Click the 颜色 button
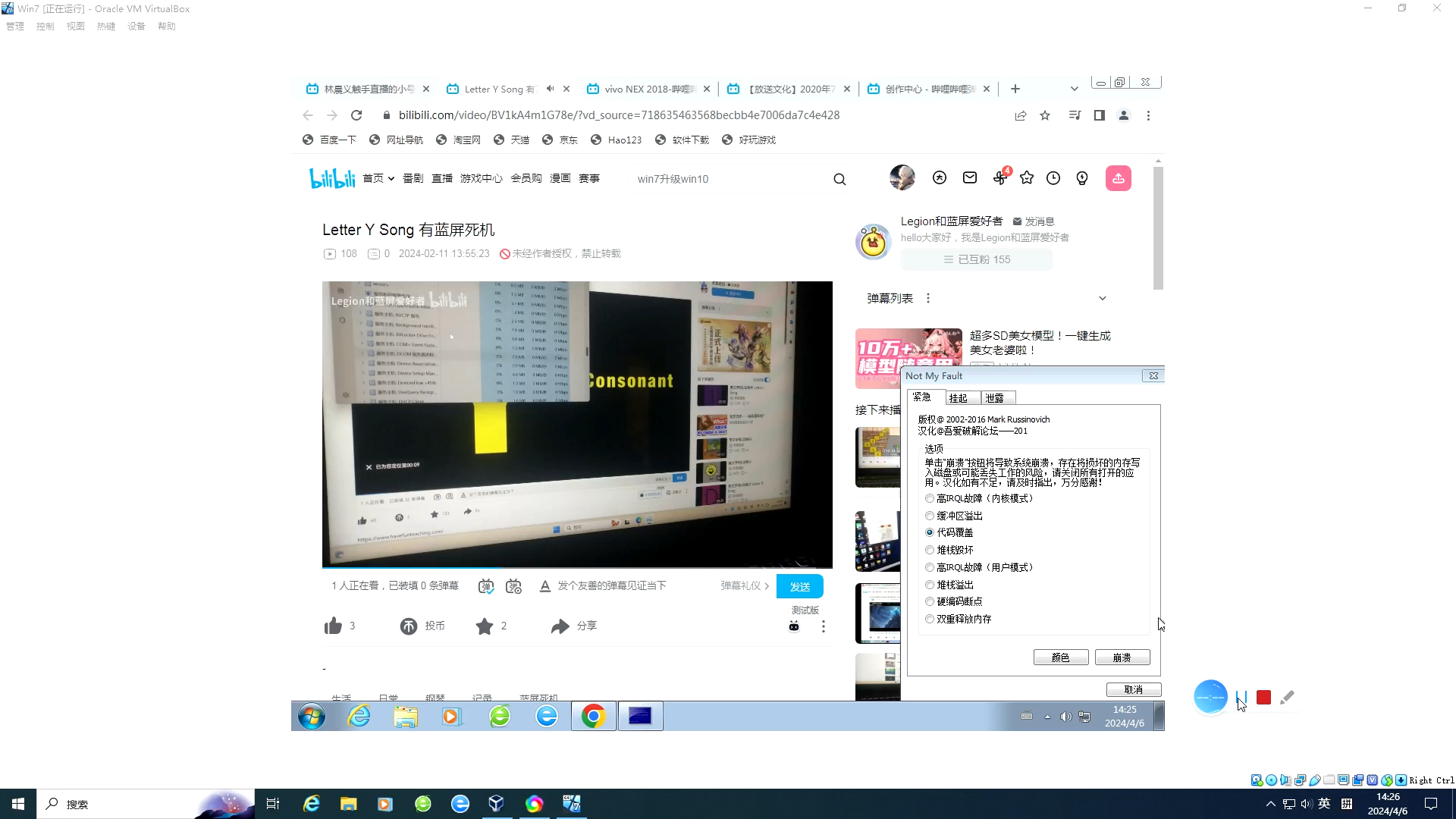Image resolution: width=1456 pixels, height=819 pixels. [x=1061, y=657]
